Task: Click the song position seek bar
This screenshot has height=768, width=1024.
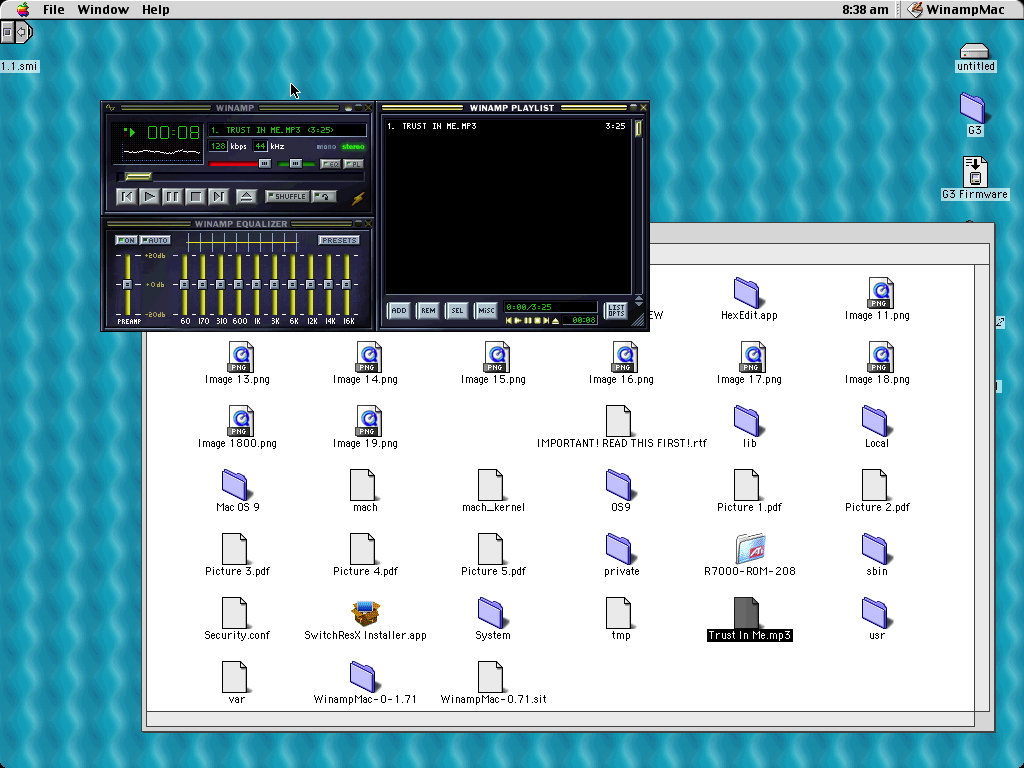Action: [240, 176]
